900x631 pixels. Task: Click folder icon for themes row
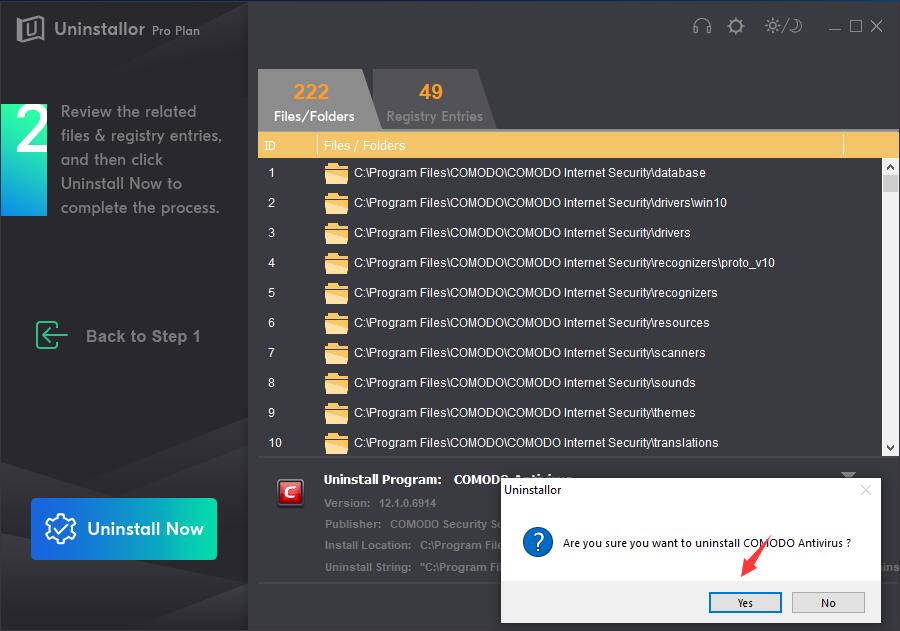tap(336, 413)
